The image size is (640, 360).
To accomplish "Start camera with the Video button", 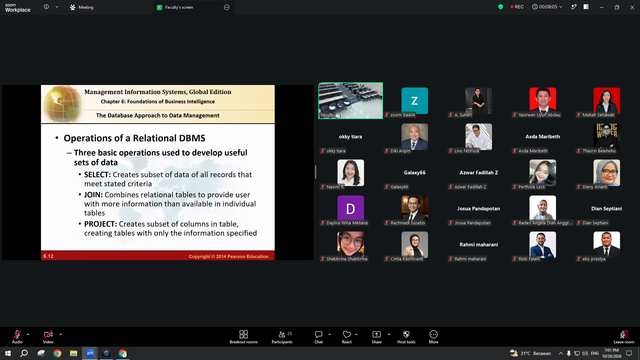I will click(48, 337).
